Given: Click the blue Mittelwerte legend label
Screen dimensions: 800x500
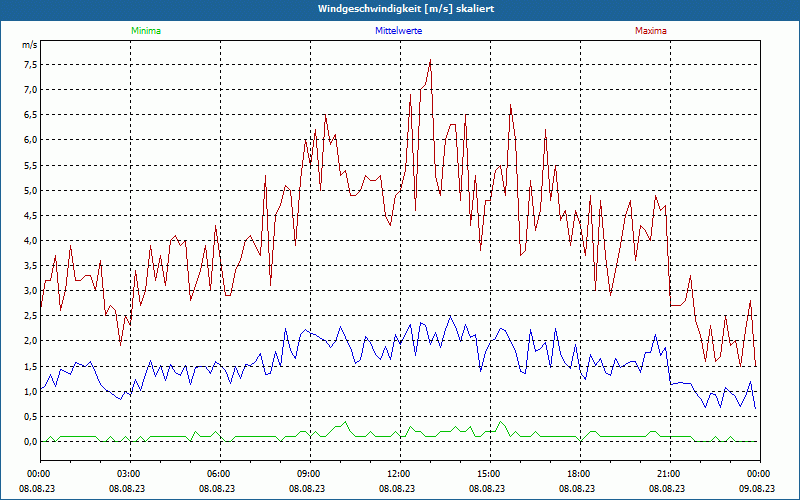Looking at the screenshot, I should (x=398, y=31).
